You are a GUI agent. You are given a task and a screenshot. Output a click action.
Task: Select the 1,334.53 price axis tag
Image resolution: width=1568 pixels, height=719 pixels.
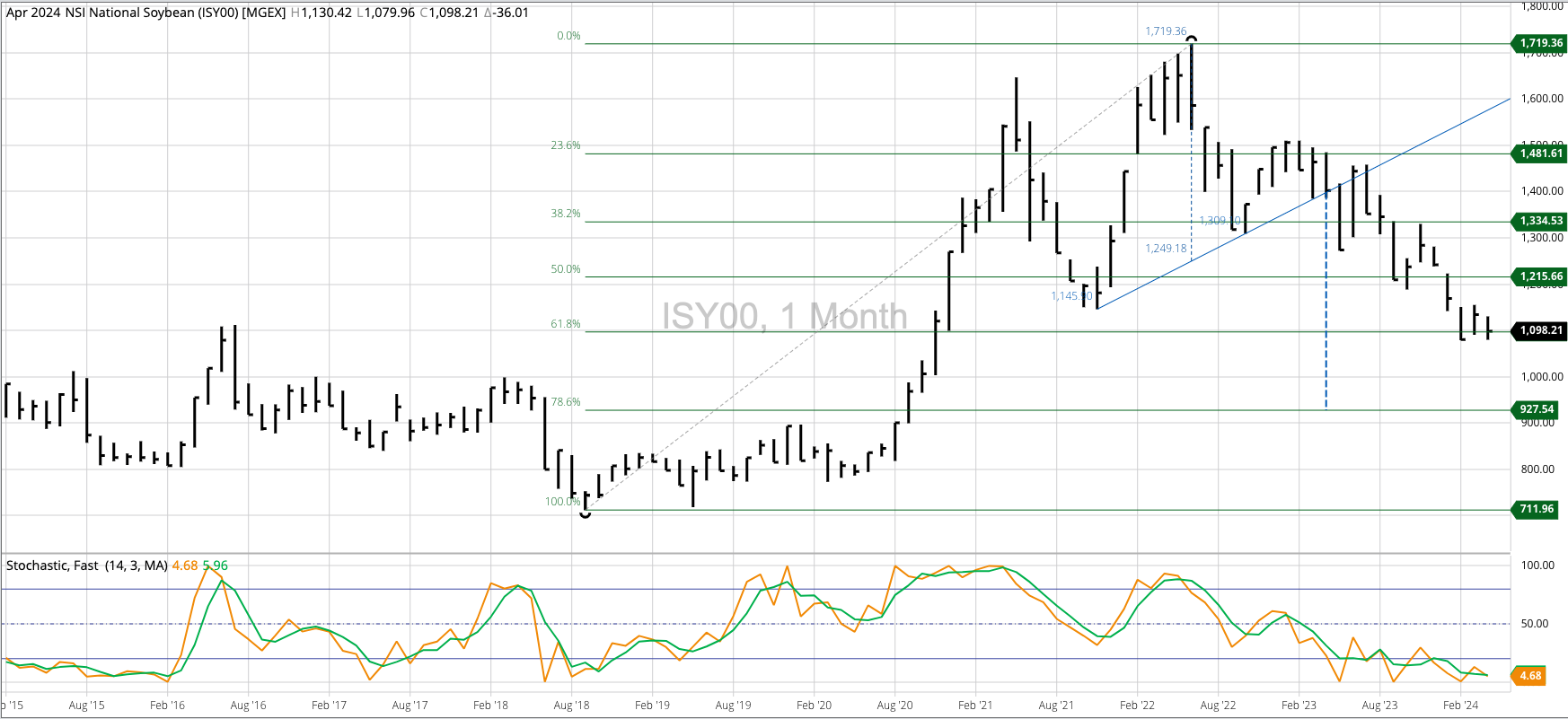point(1540,221)
